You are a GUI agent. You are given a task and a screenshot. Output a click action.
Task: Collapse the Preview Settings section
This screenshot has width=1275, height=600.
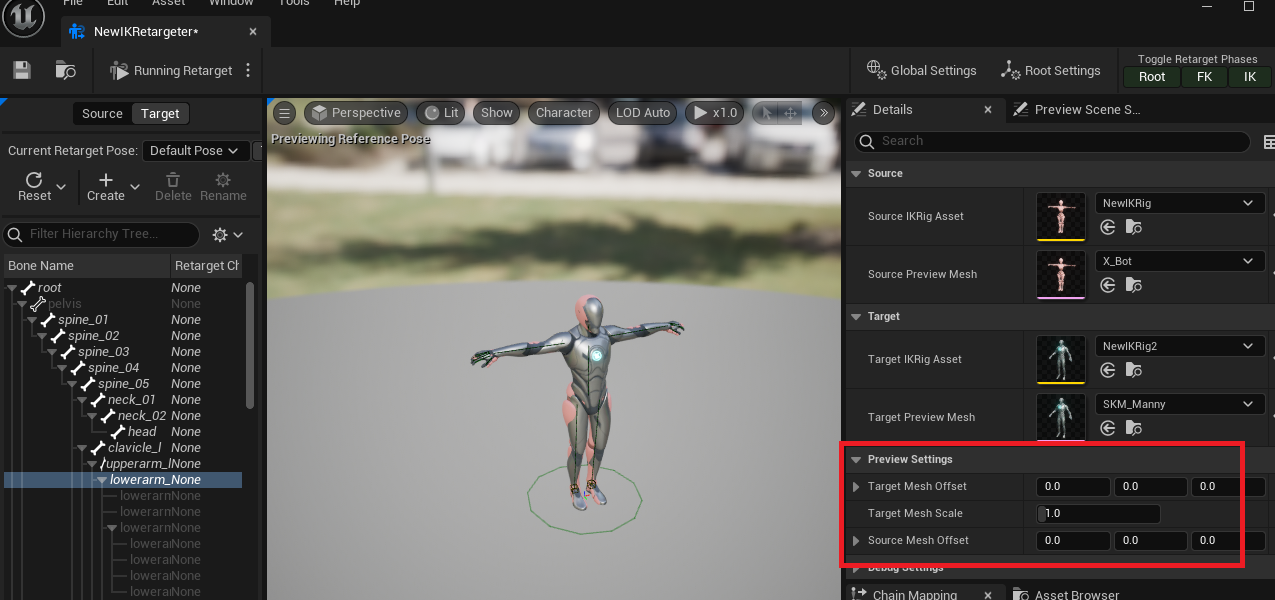coord(856,459)
